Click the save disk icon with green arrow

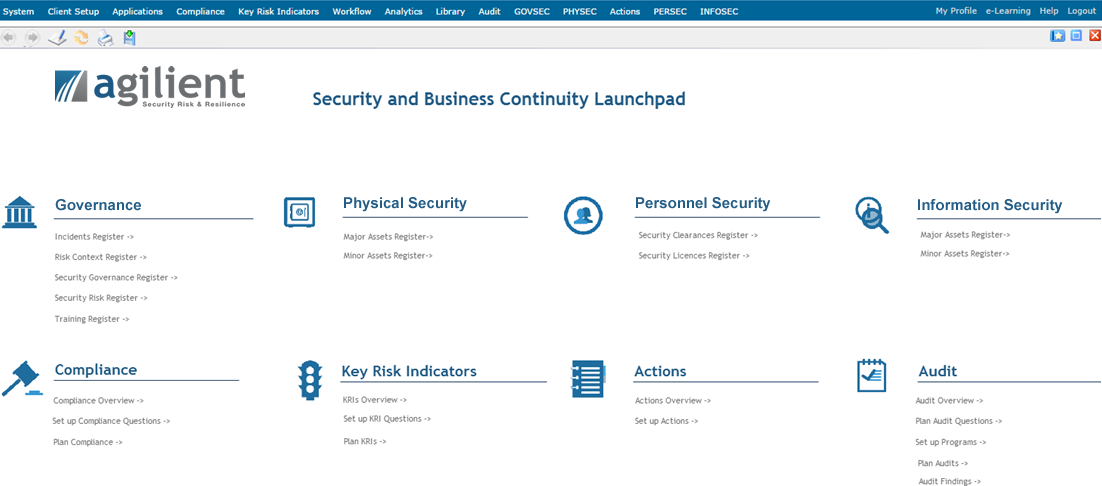coord(129,38)
